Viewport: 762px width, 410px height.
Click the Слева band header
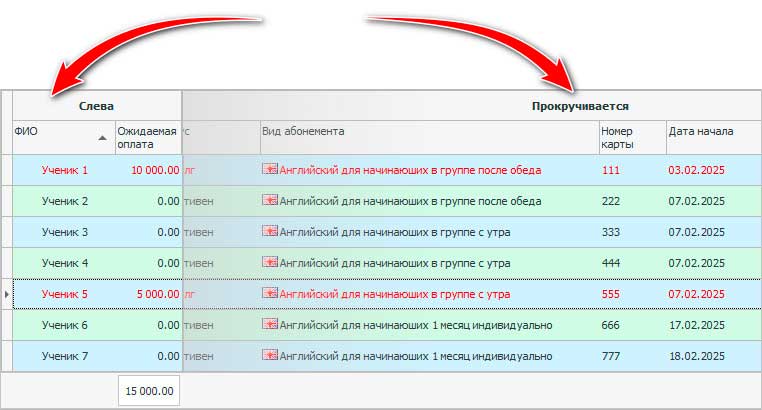pos(96,105)
